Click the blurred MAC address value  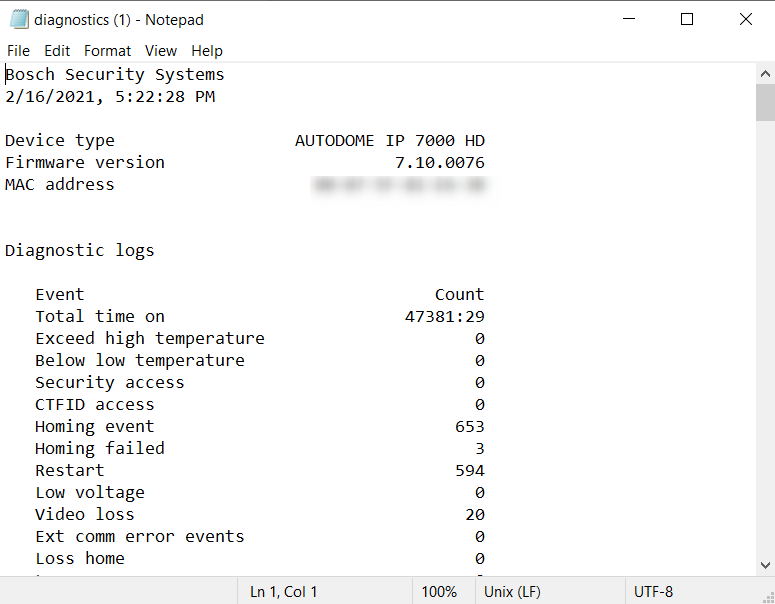399,185
